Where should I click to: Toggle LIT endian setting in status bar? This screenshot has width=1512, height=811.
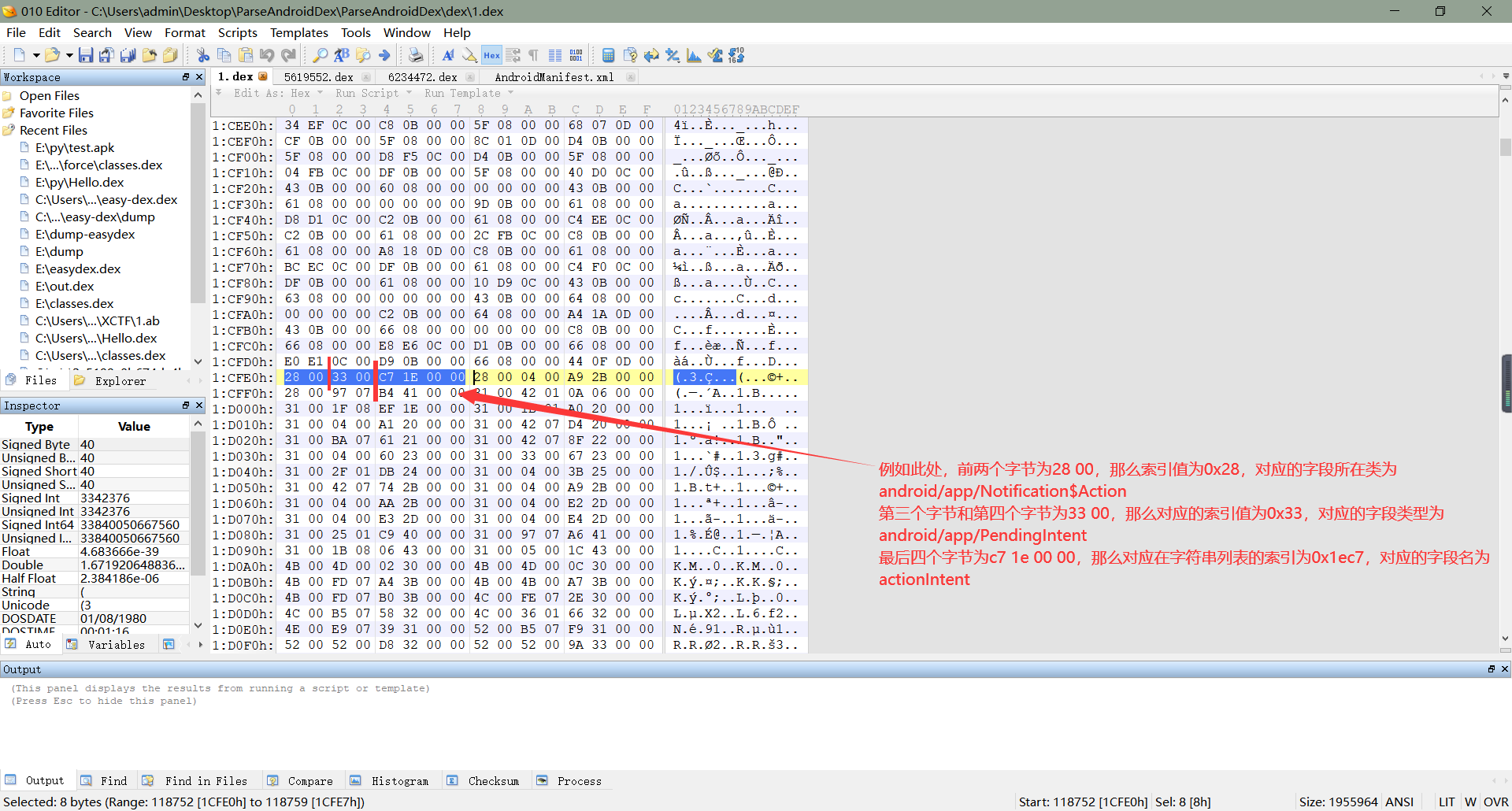1447,802
